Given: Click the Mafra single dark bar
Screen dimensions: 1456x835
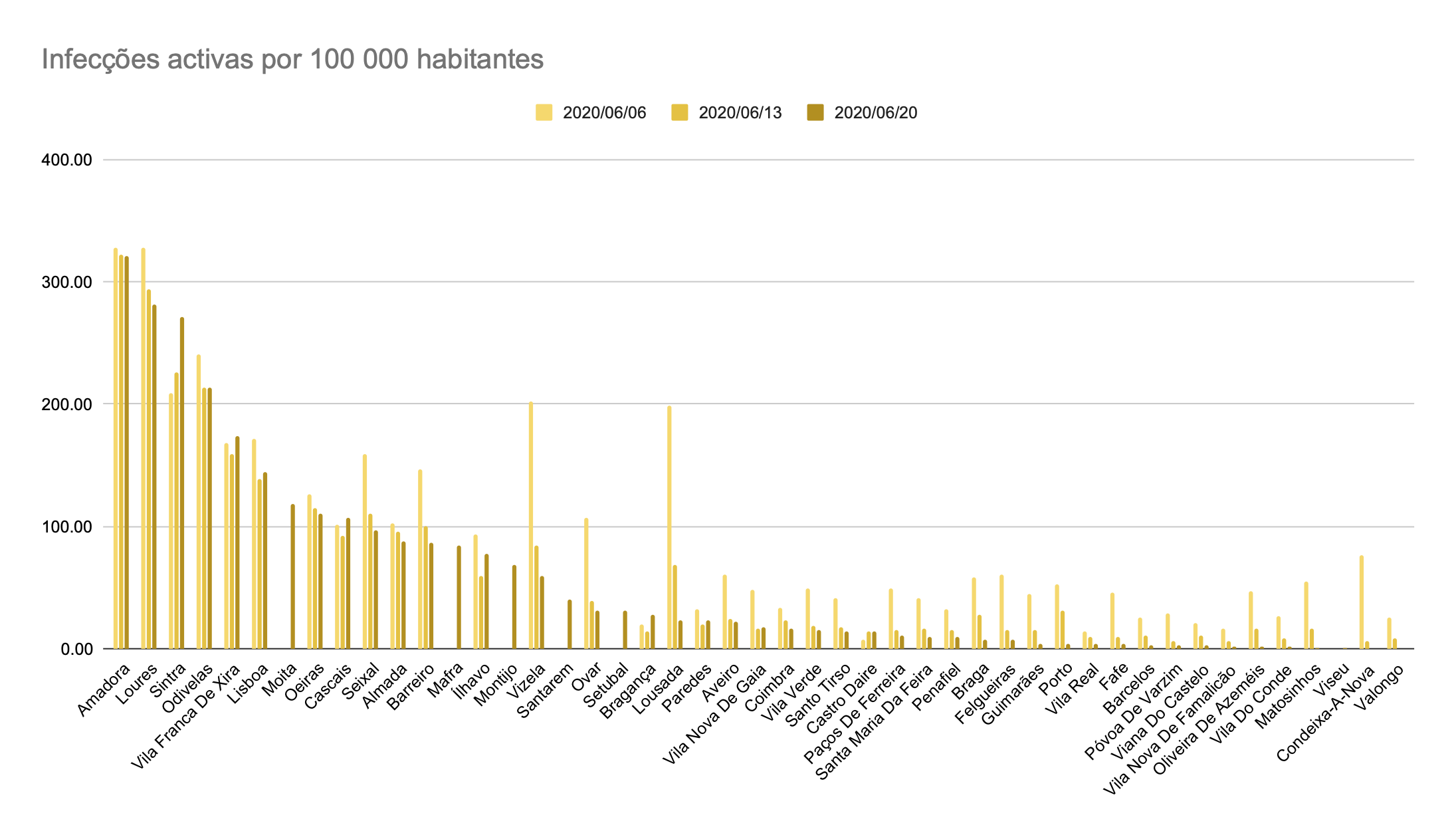Looking at the screenshot, I should tap(459, 597).
